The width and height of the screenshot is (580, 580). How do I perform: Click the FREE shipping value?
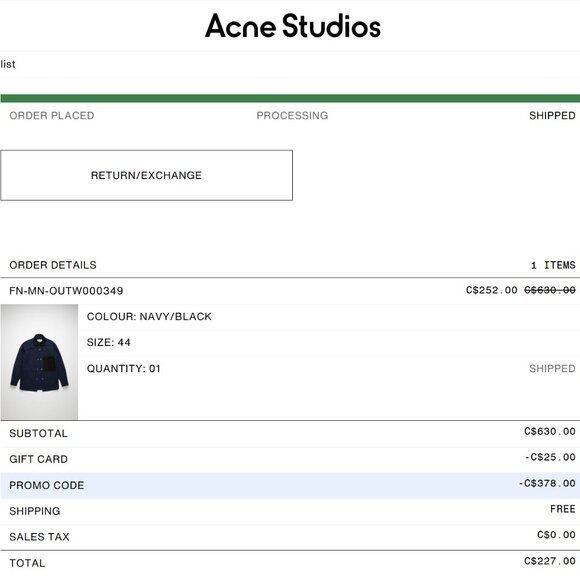pyautogui.click(x=563, y=509)
